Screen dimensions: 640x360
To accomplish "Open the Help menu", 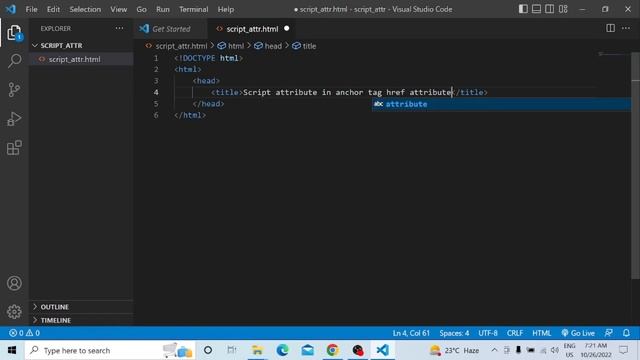I will (x=226, y=9).
